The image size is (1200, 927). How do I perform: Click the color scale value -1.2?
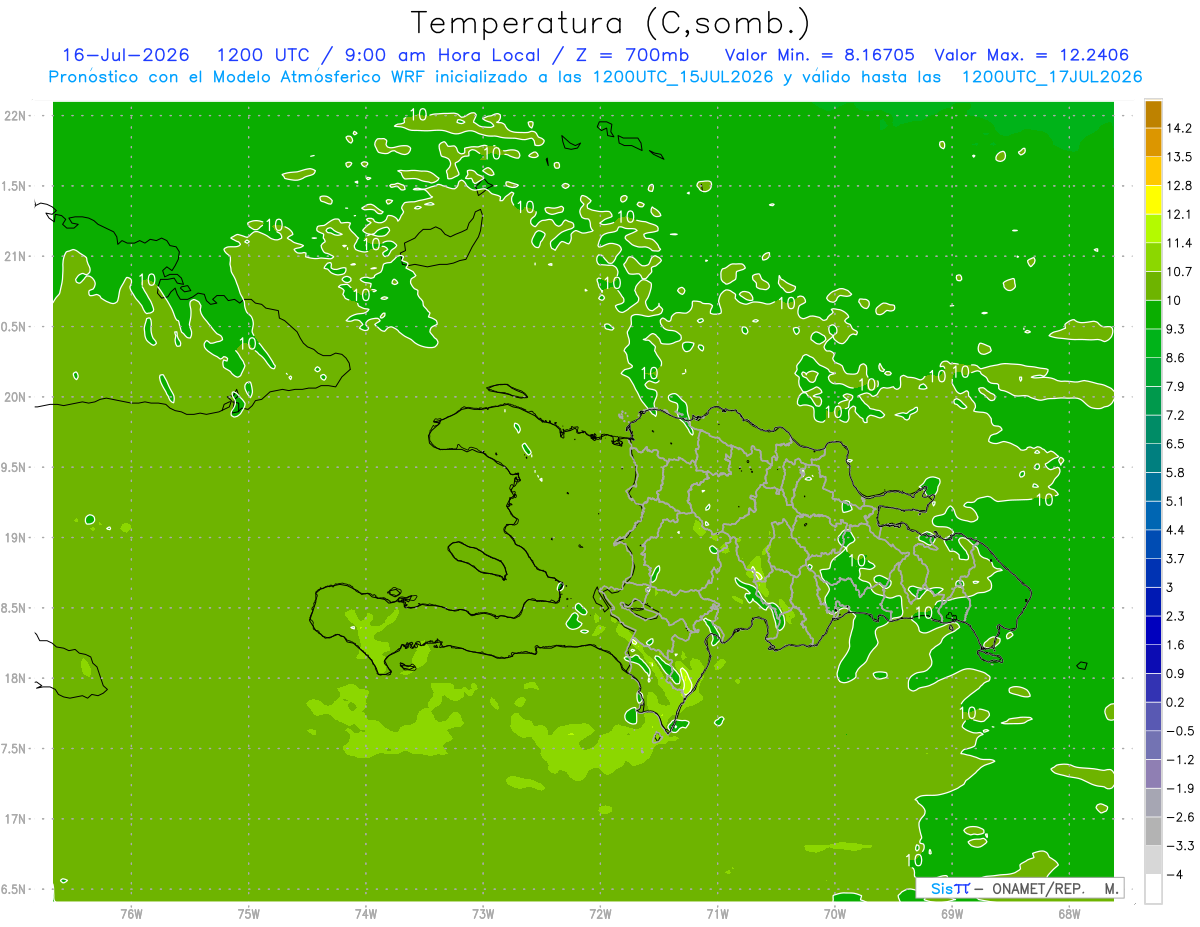(1180, 759)
